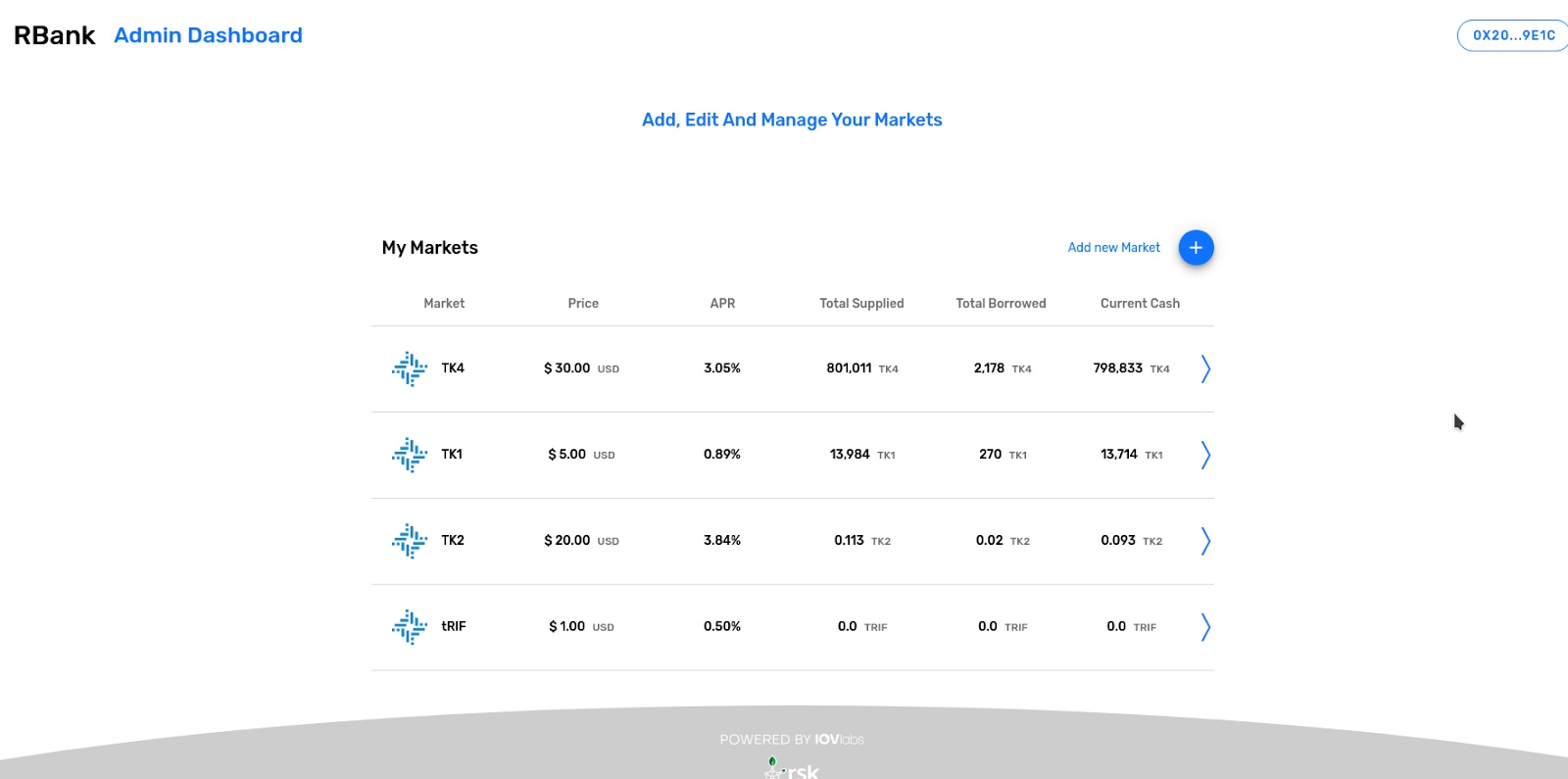Click the 0.113 TK2 total supplied
This screenshot has width=1568, height=779.
click(x=862, y=541)
